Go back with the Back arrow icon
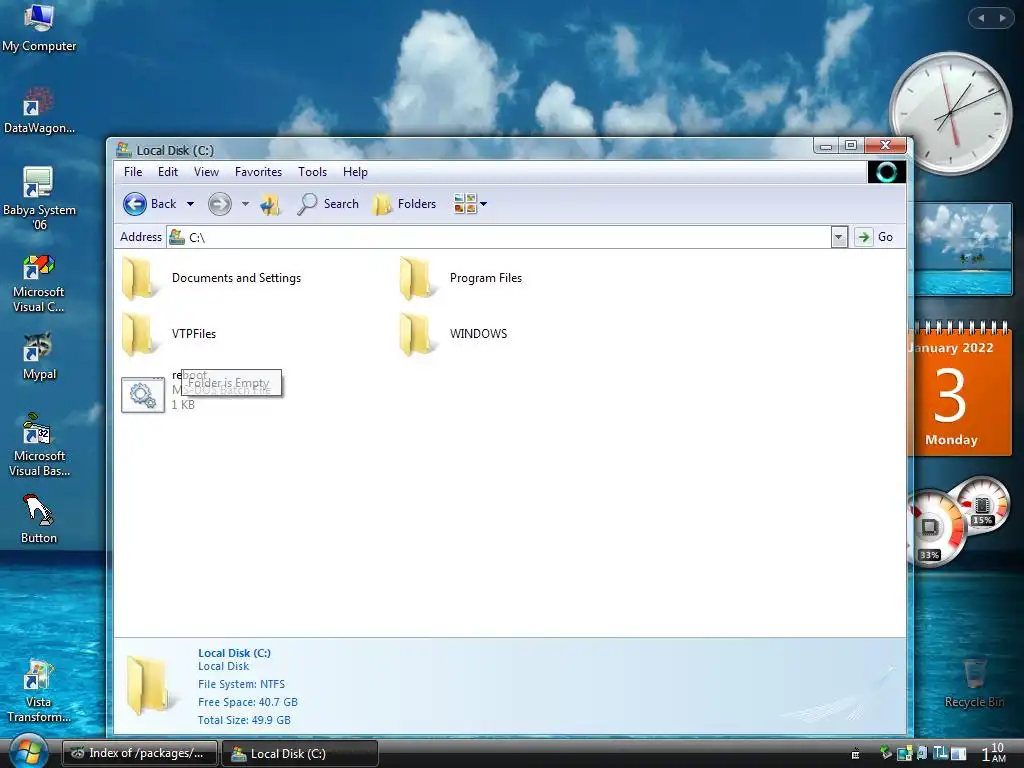 (135, 204)
